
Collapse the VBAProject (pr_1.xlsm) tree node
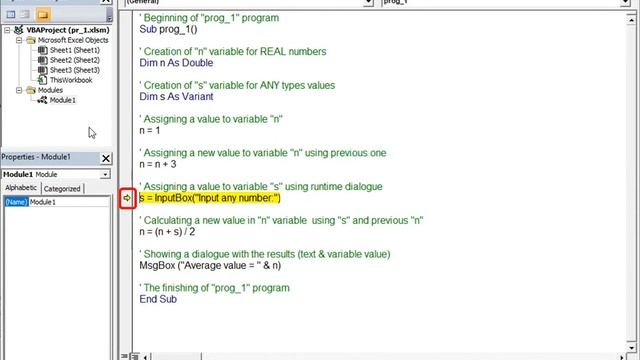[x=7, y=30]
